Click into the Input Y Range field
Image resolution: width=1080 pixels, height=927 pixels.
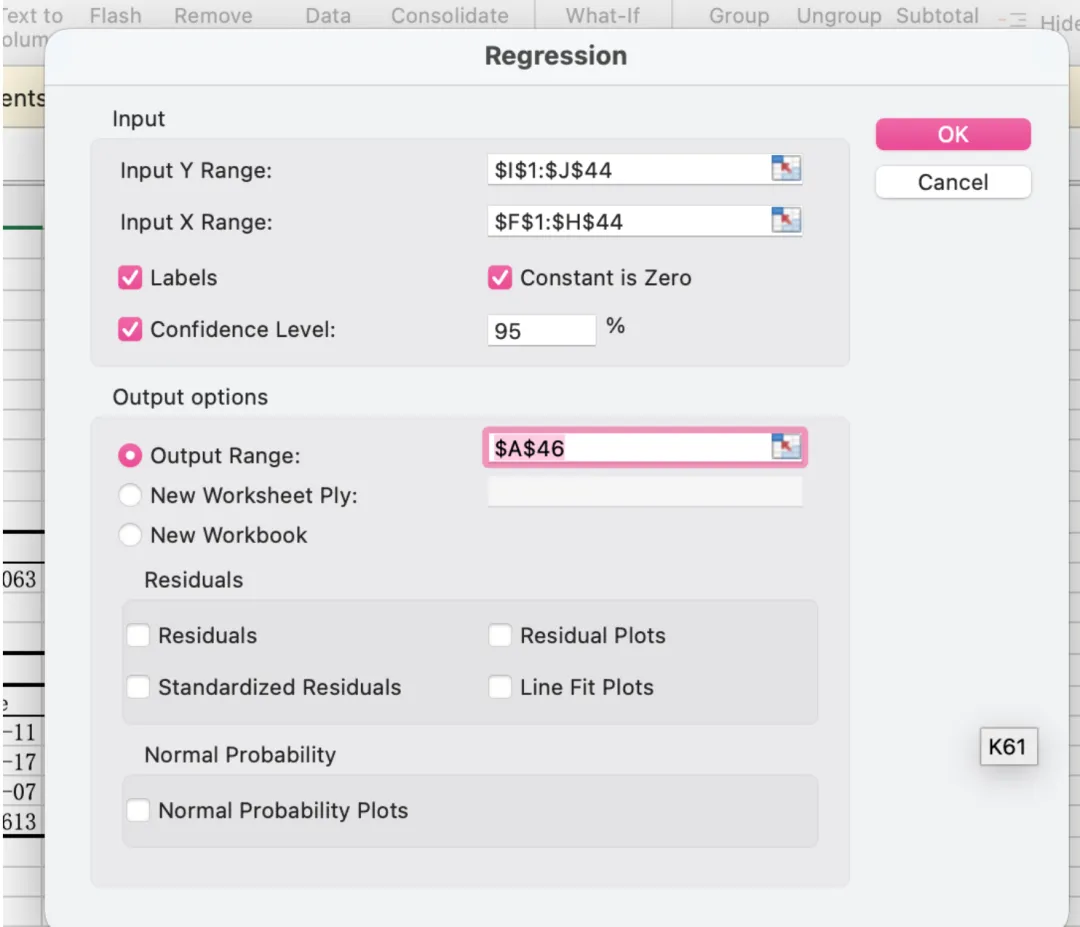click(625, 170)
